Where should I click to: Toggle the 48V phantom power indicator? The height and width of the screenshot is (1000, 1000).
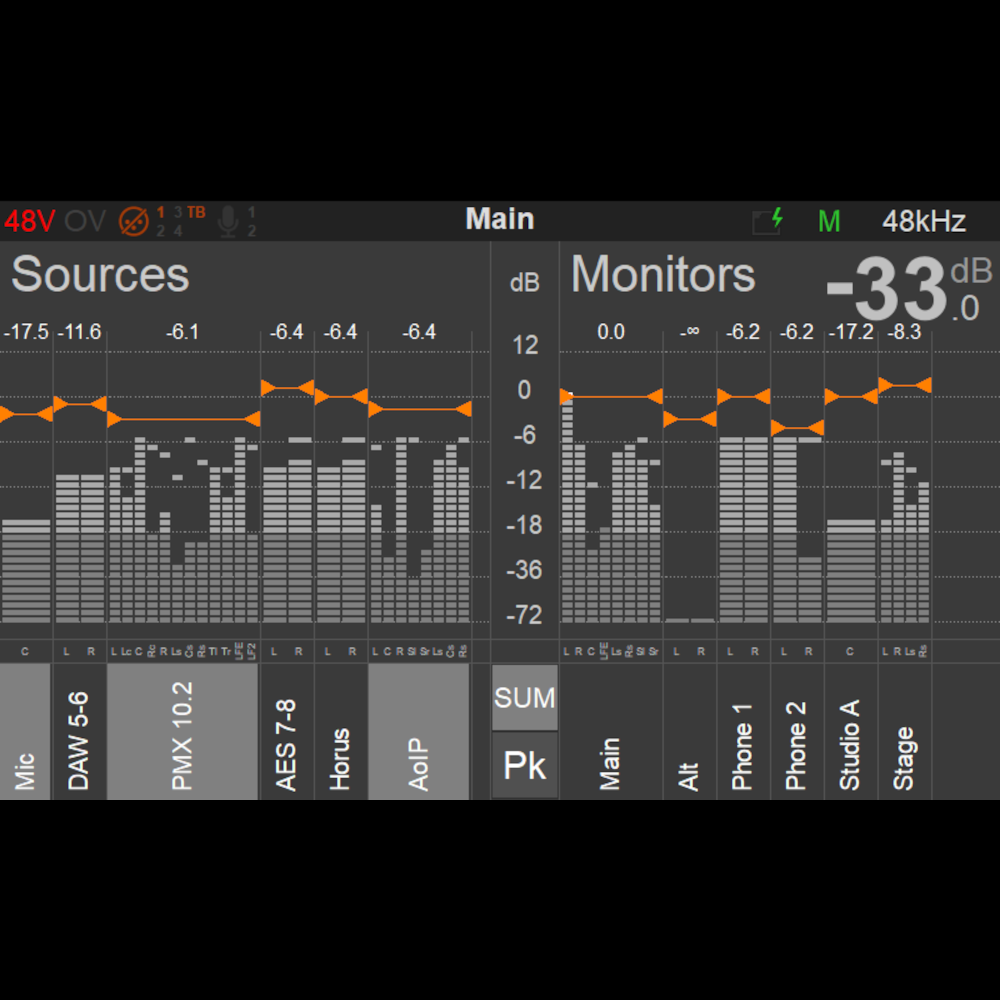29,221
